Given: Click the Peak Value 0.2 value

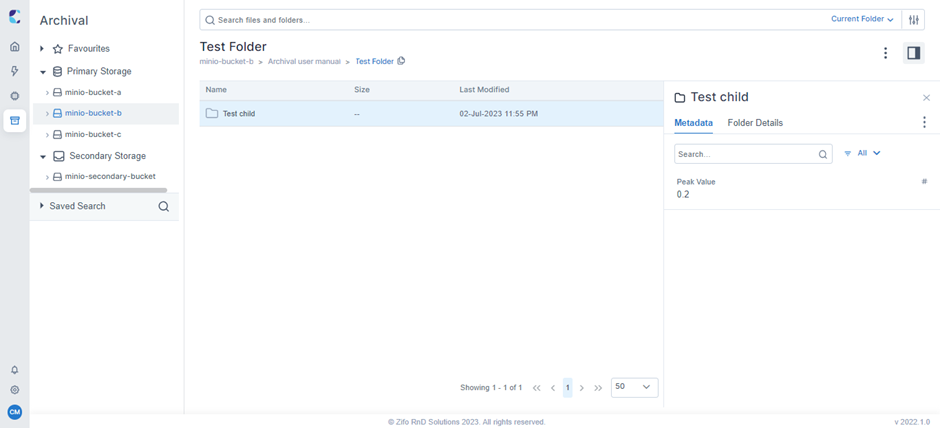Looking at the screenshot, I should [x=683, y=194].
